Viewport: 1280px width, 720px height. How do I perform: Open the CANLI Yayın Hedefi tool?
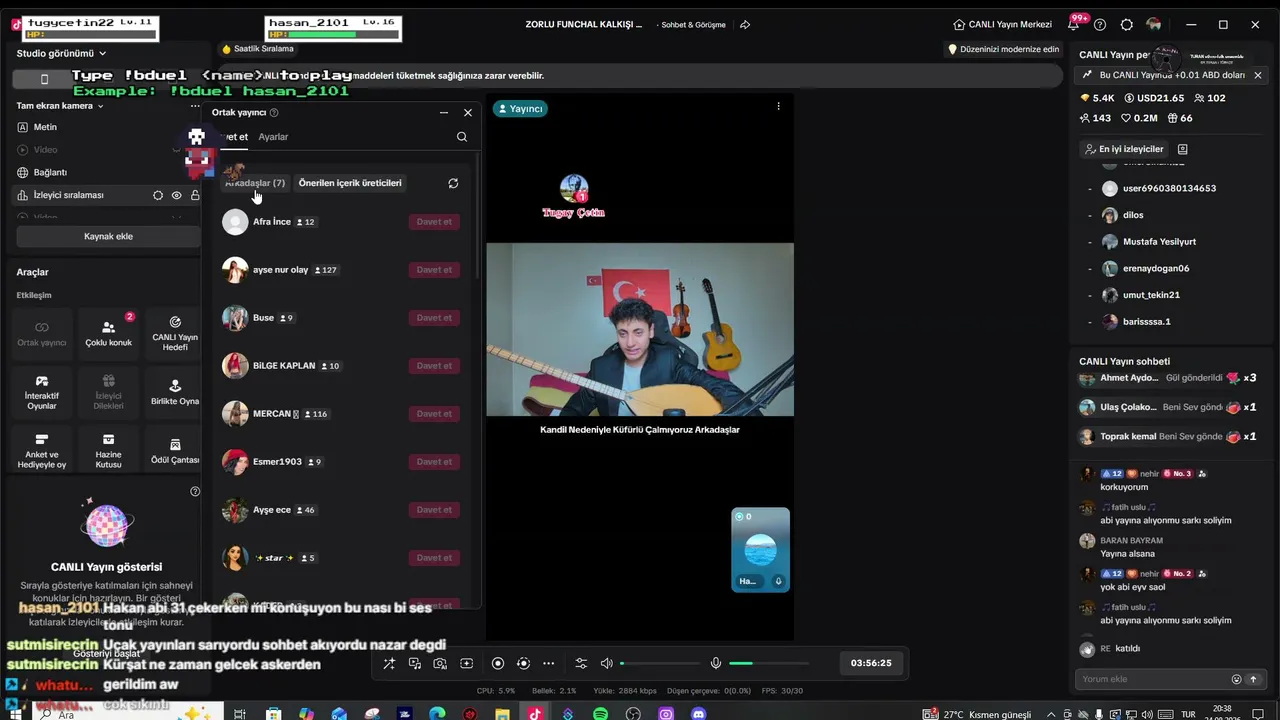click(175, 334)
